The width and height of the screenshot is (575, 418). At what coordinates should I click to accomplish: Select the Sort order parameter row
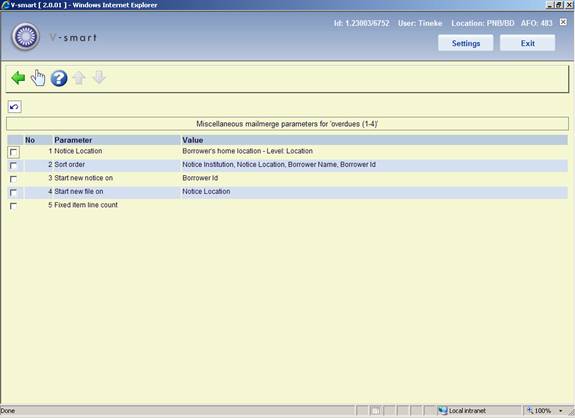click(x=288, y=165)
